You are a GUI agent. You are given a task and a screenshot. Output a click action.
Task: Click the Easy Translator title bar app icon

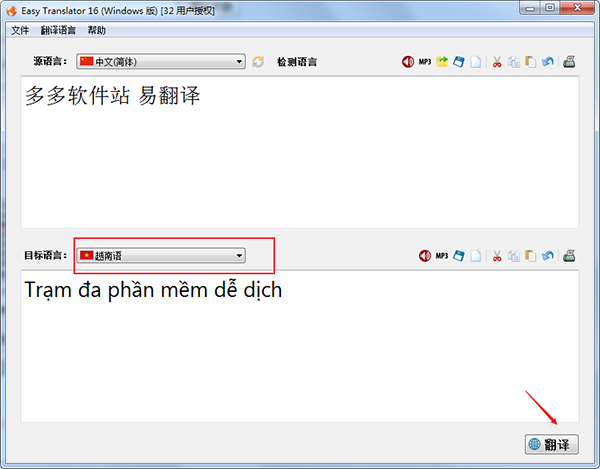[12, 11]
